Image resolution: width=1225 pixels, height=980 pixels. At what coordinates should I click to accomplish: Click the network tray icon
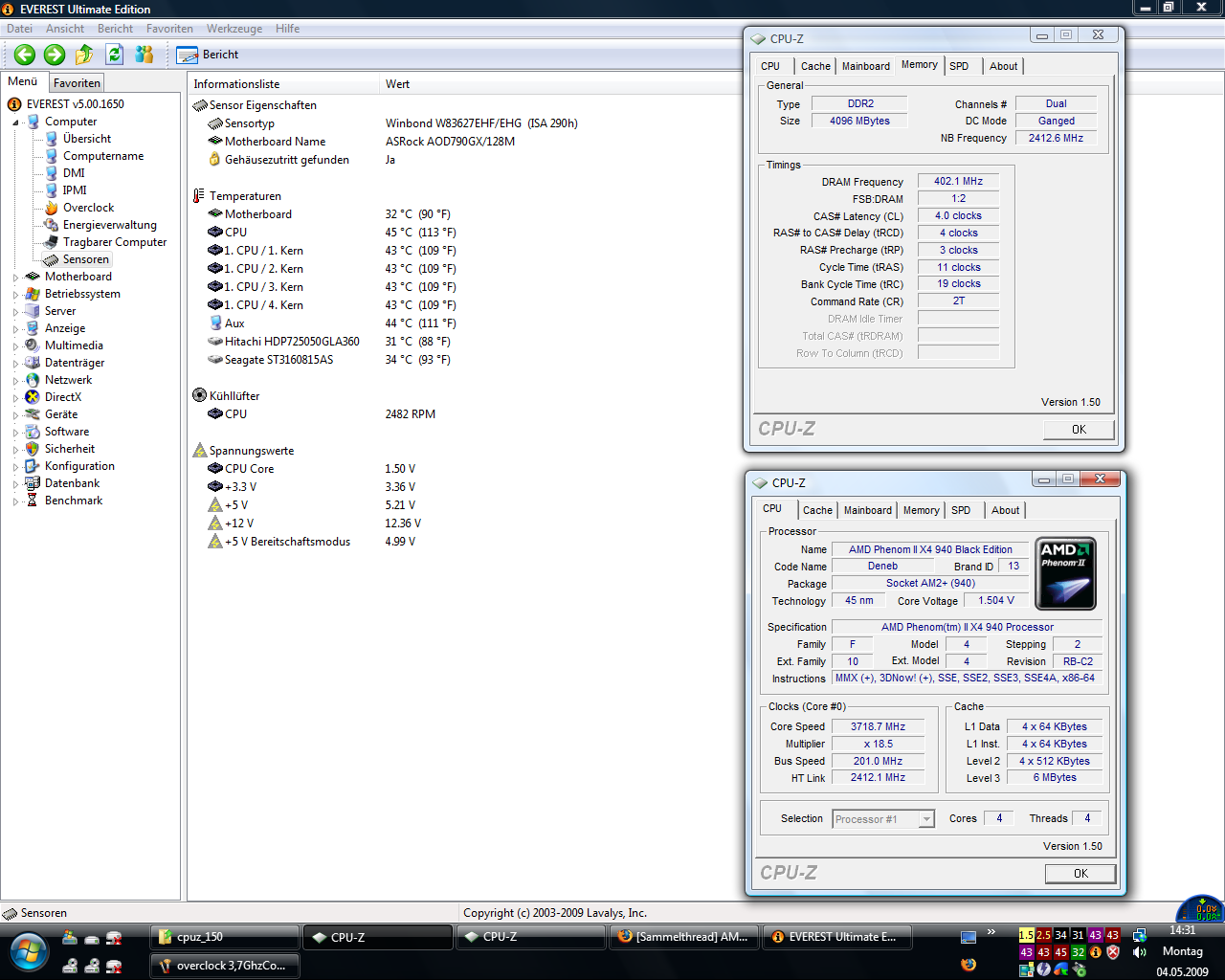1139,935
